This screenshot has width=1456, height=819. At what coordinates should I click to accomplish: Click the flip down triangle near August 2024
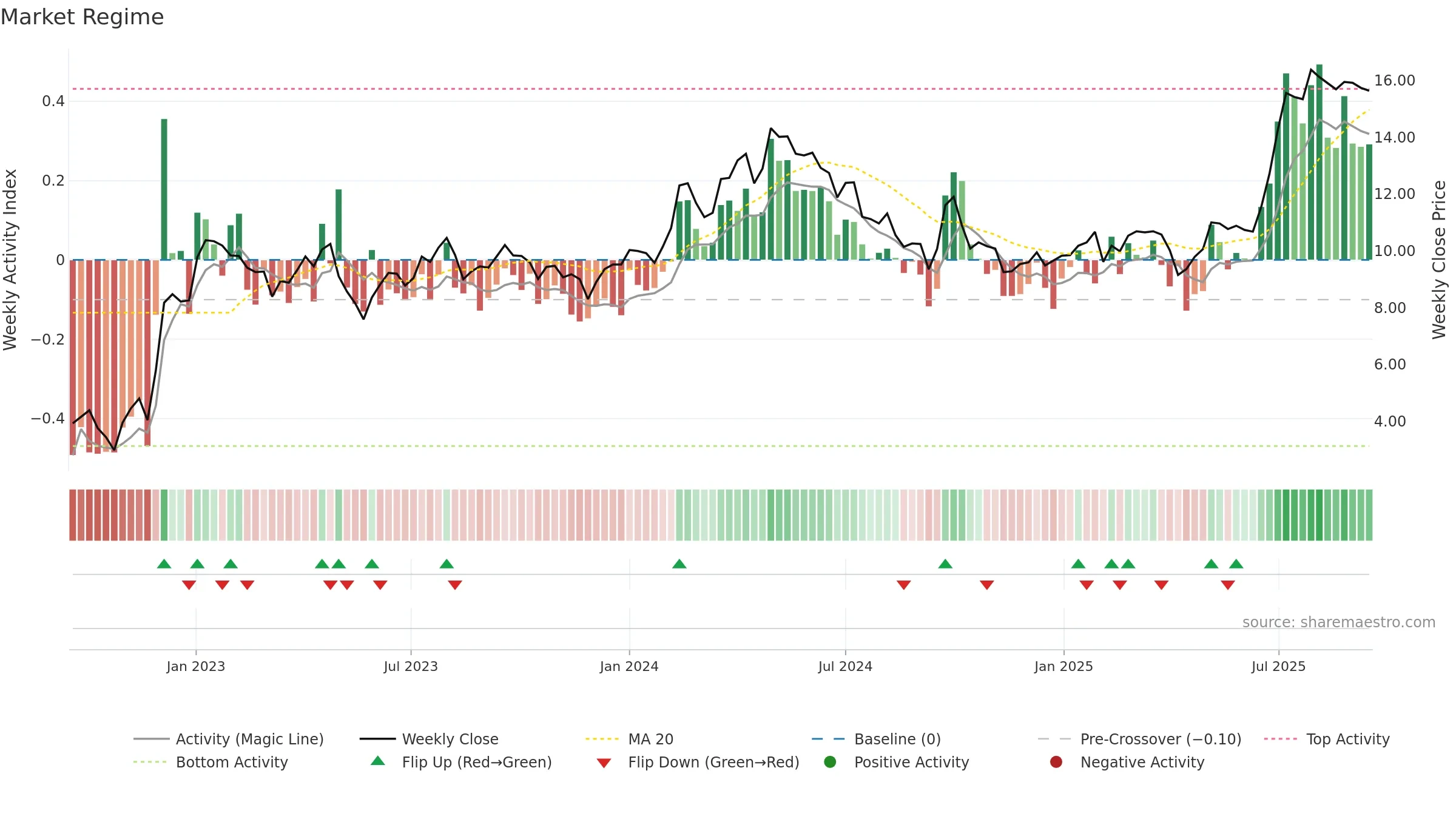point(904,585)
